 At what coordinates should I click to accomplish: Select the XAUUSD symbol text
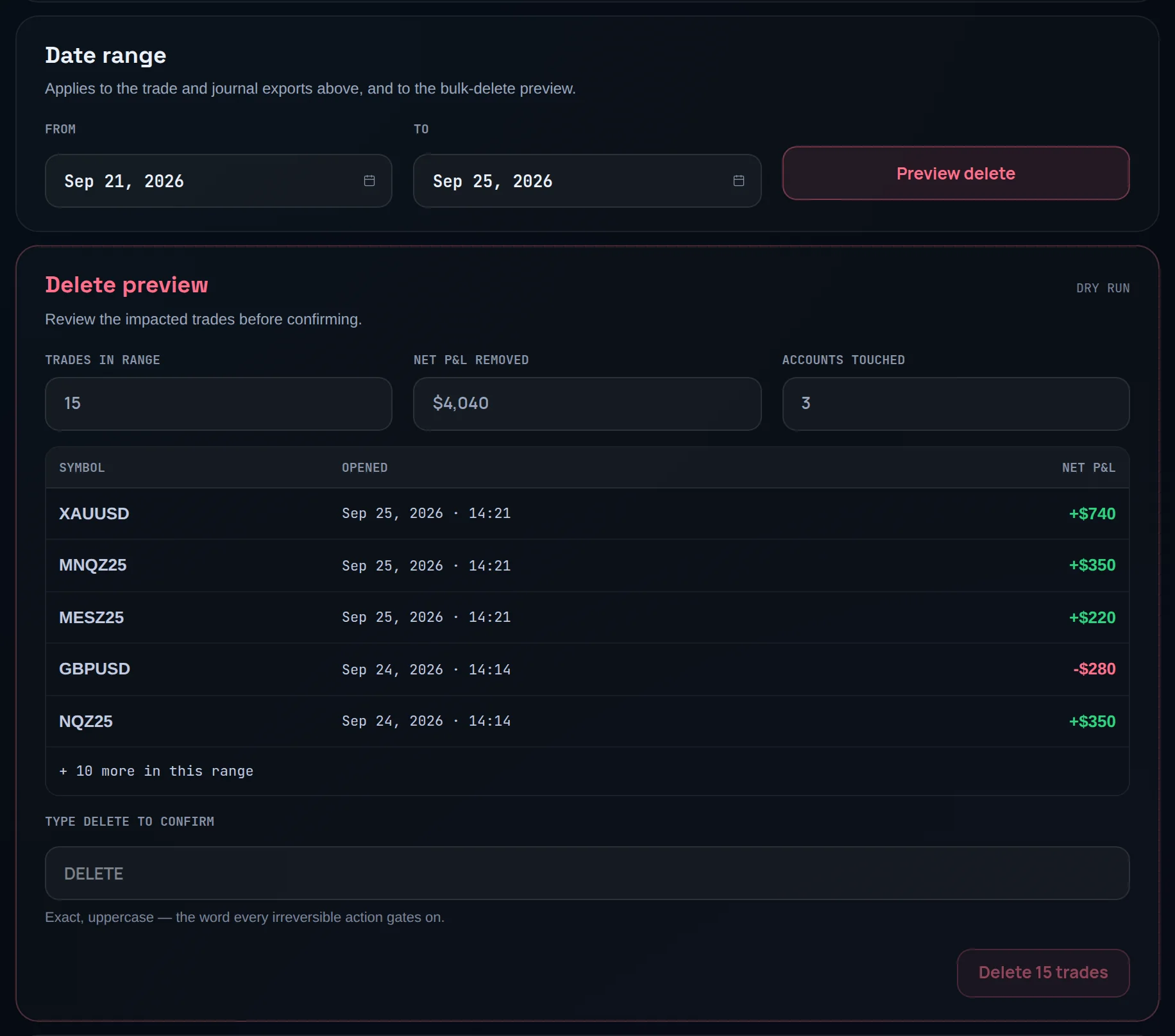tap(94, 514)
